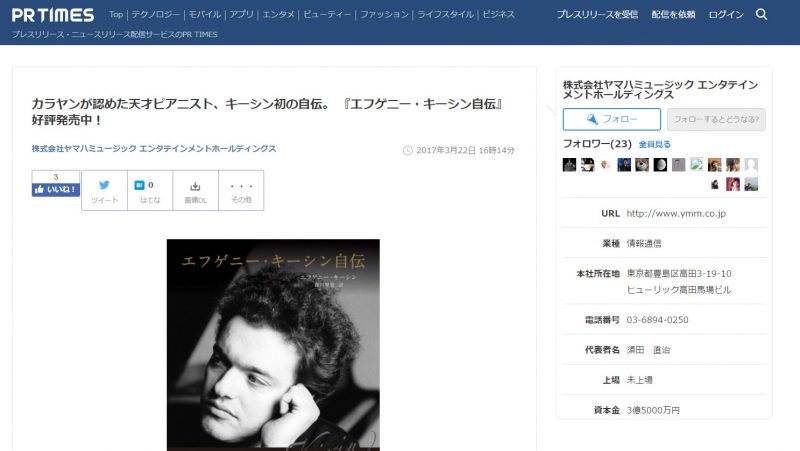800x451 pixels.
Task: Open the search magnifier icon in header
Action: coord(761,14)
